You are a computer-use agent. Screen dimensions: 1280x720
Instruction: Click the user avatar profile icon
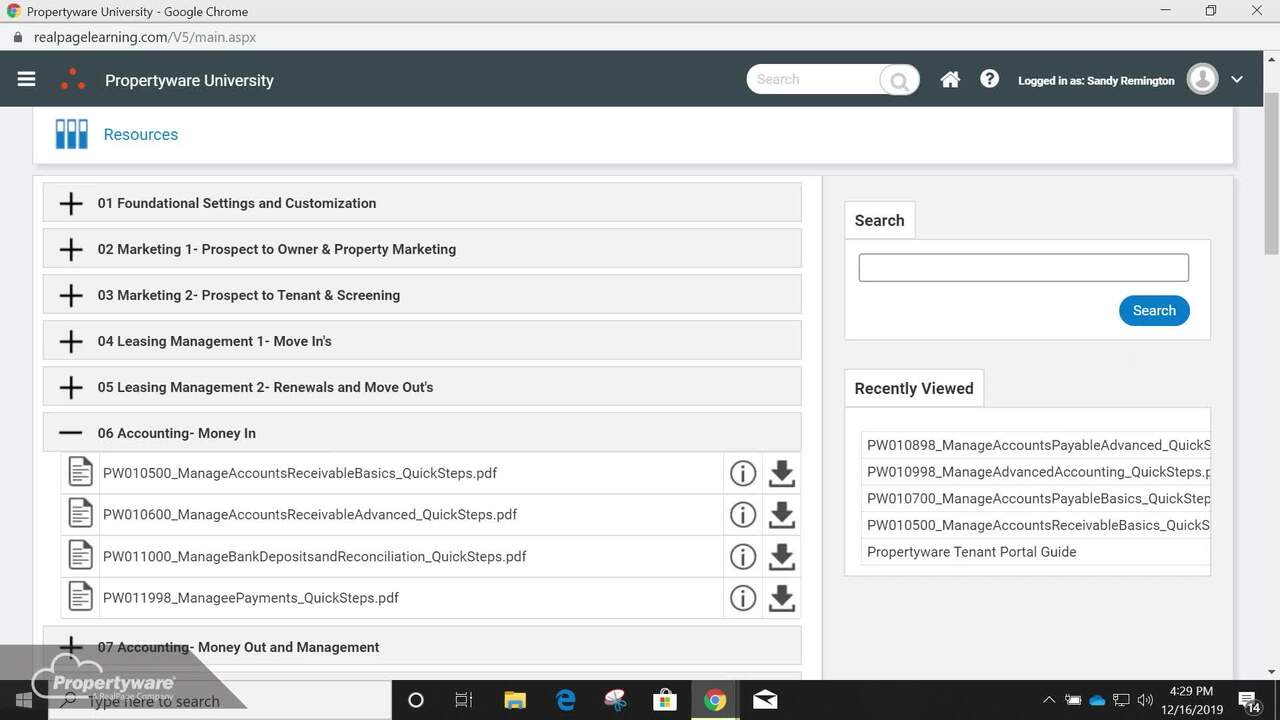tap(1202, 78)
